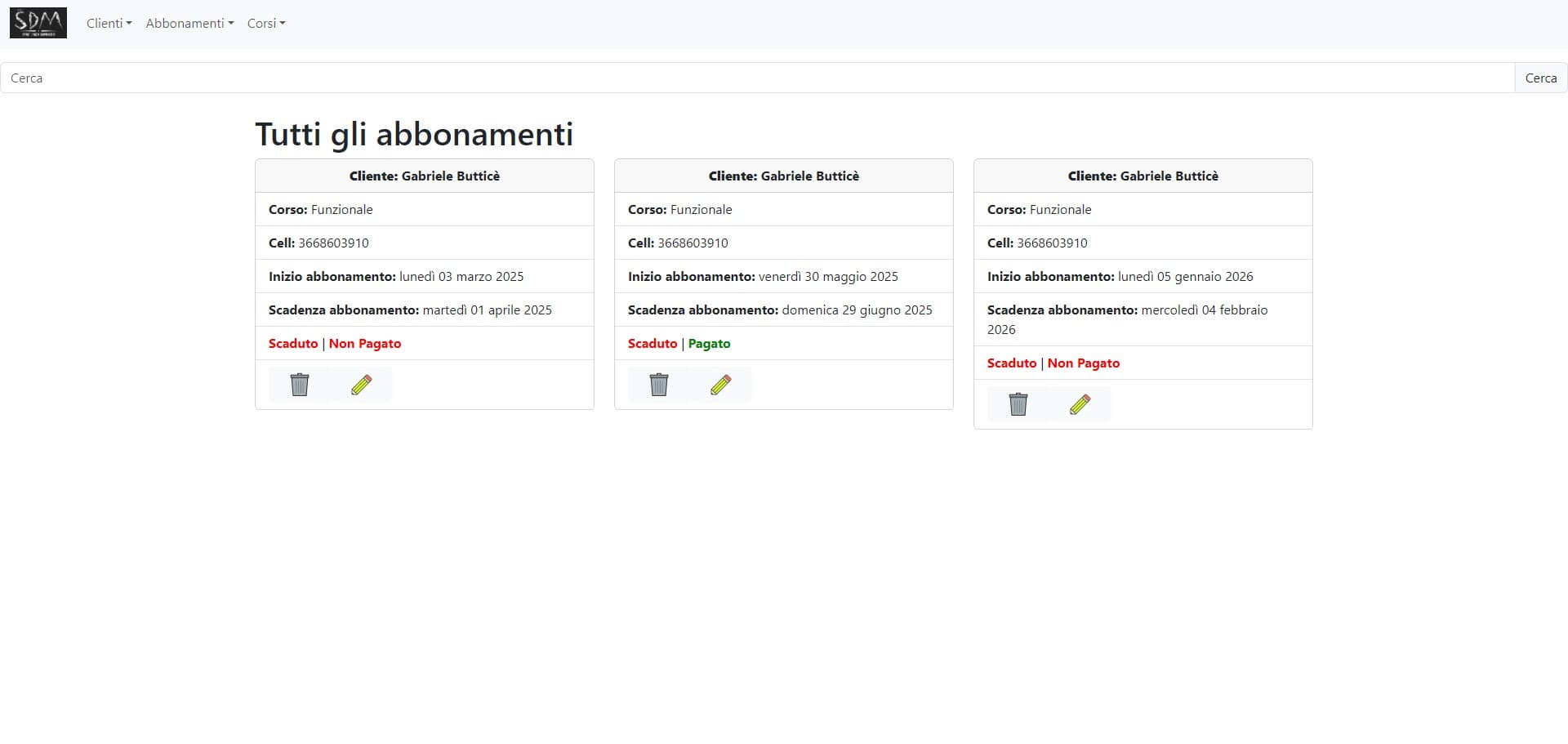This screenshot has width=1568, height=744.
Task: Delete the subscription starting 03 marzo 2025
Action: coord(300,385)
